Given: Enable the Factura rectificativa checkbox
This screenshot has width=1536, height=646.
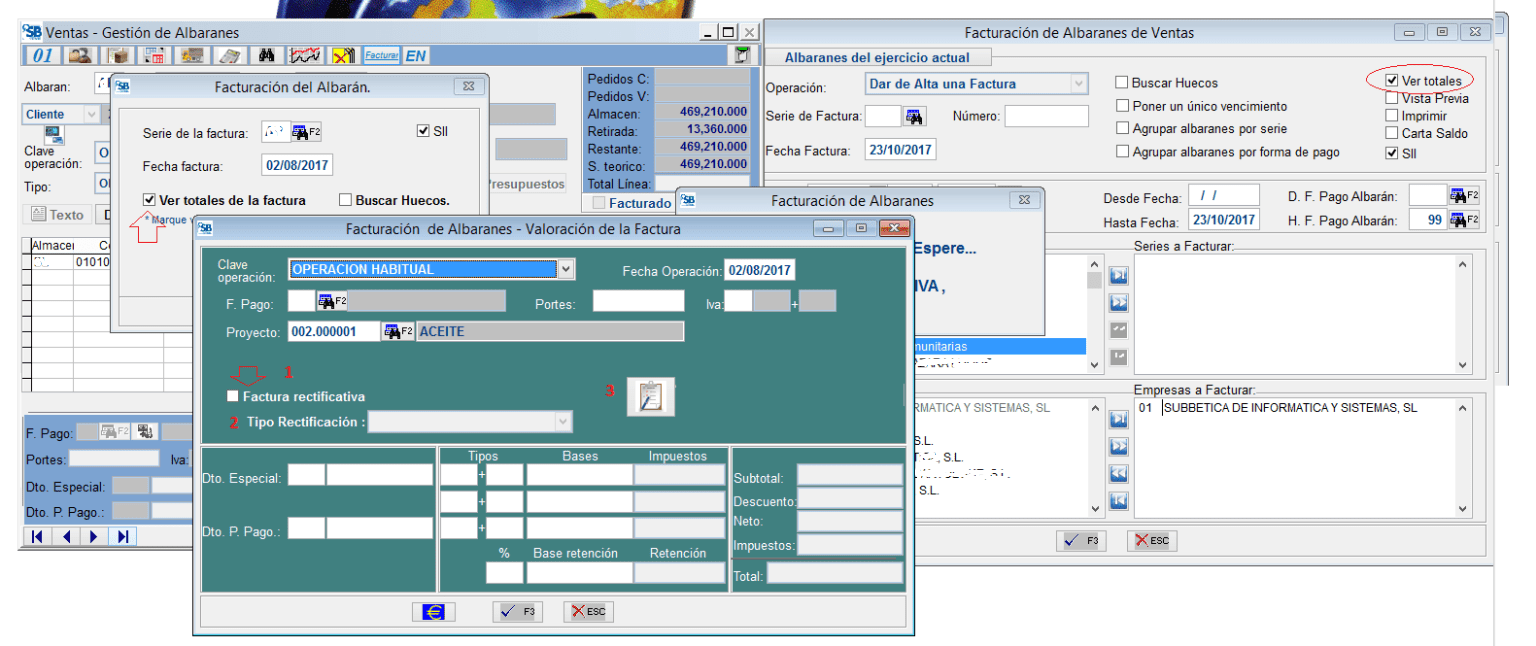Looking at the screenshot, I should pos(233,397).
